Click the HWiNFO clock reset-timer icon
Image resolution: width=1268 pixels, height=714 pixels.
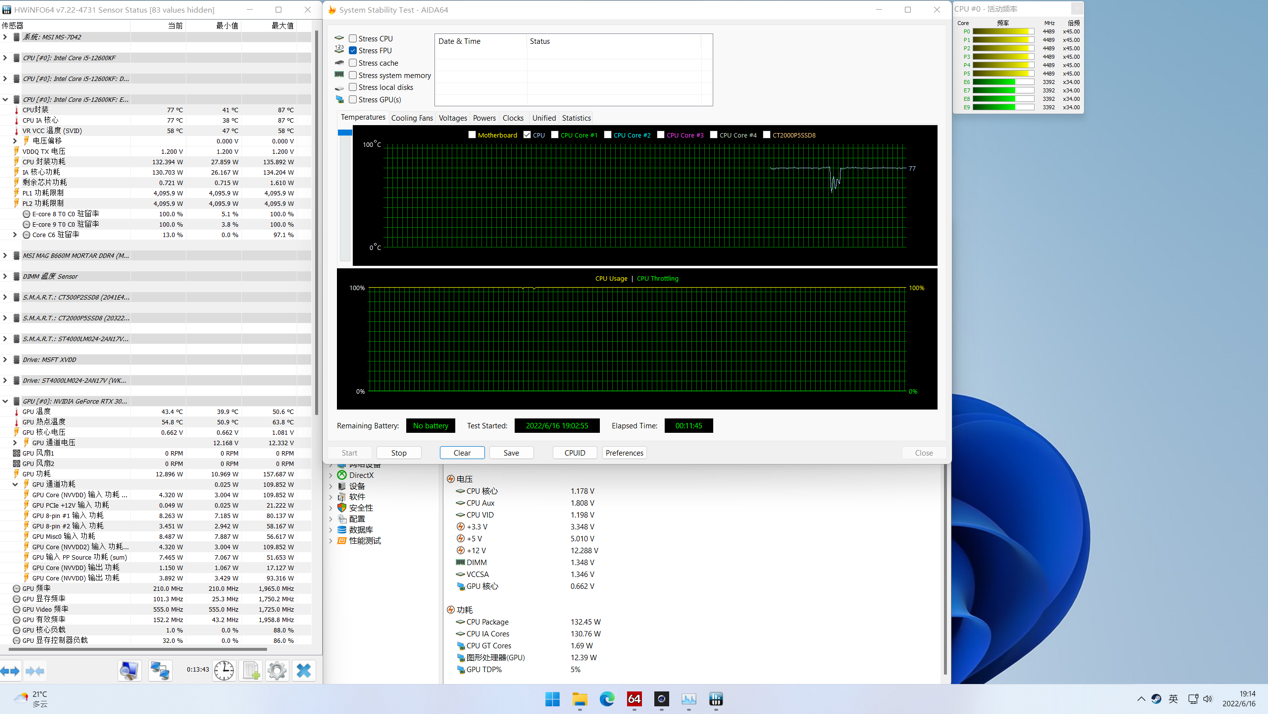[224, 671]
